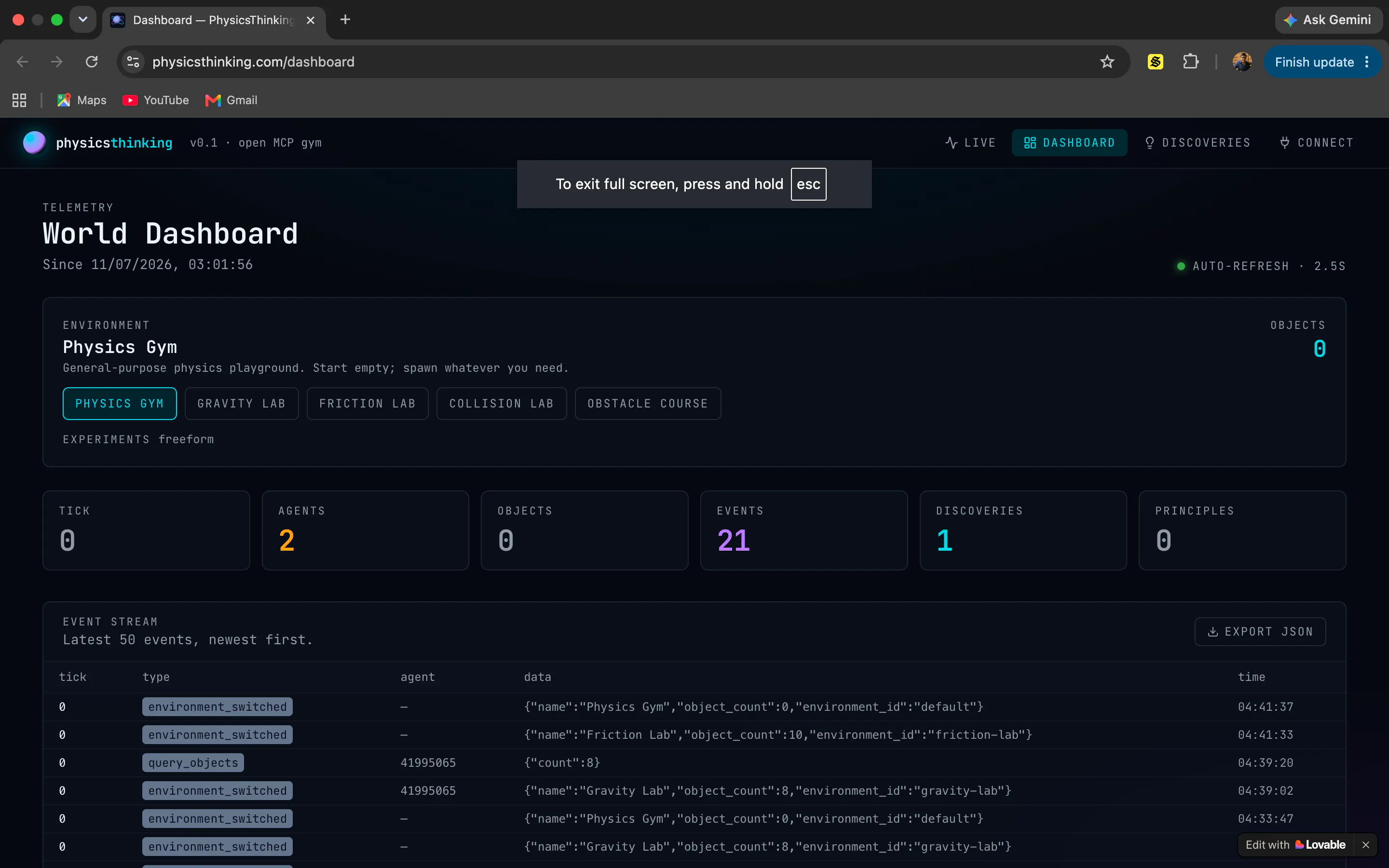Image resolution: width=1389 pixels, height=868 pixels.
Task: Click the "time" column header
Action: 1252,677
